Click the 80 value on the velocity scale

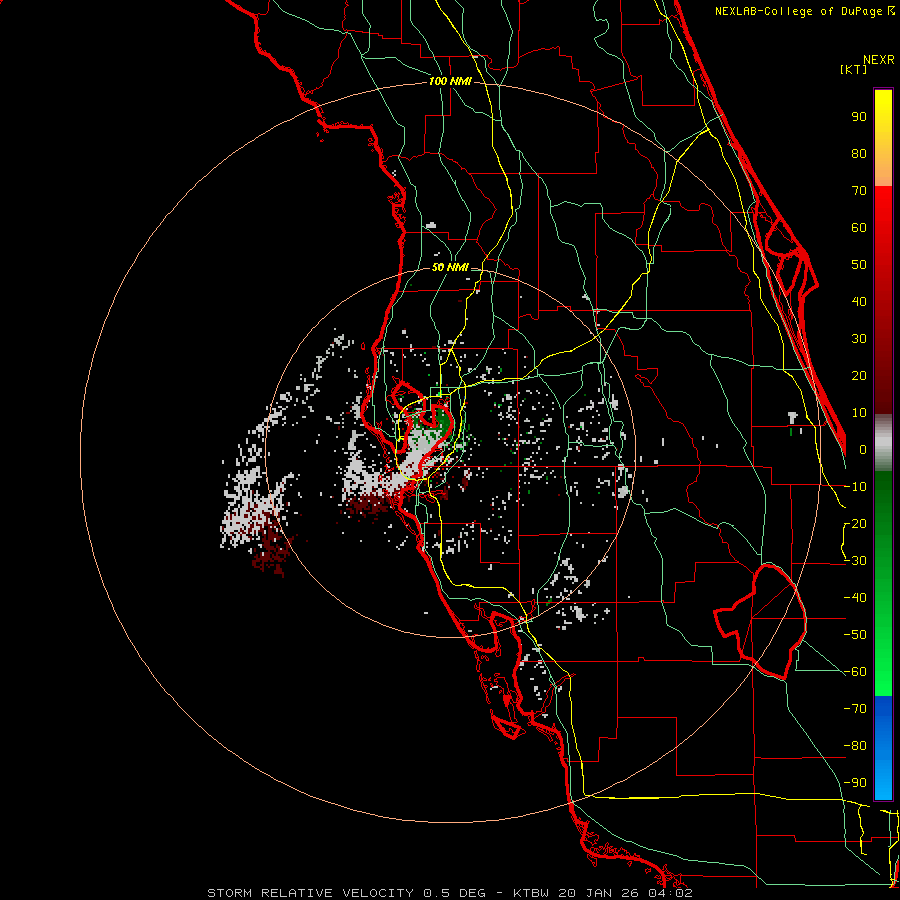pyautogui.click(x=859, y=153)
